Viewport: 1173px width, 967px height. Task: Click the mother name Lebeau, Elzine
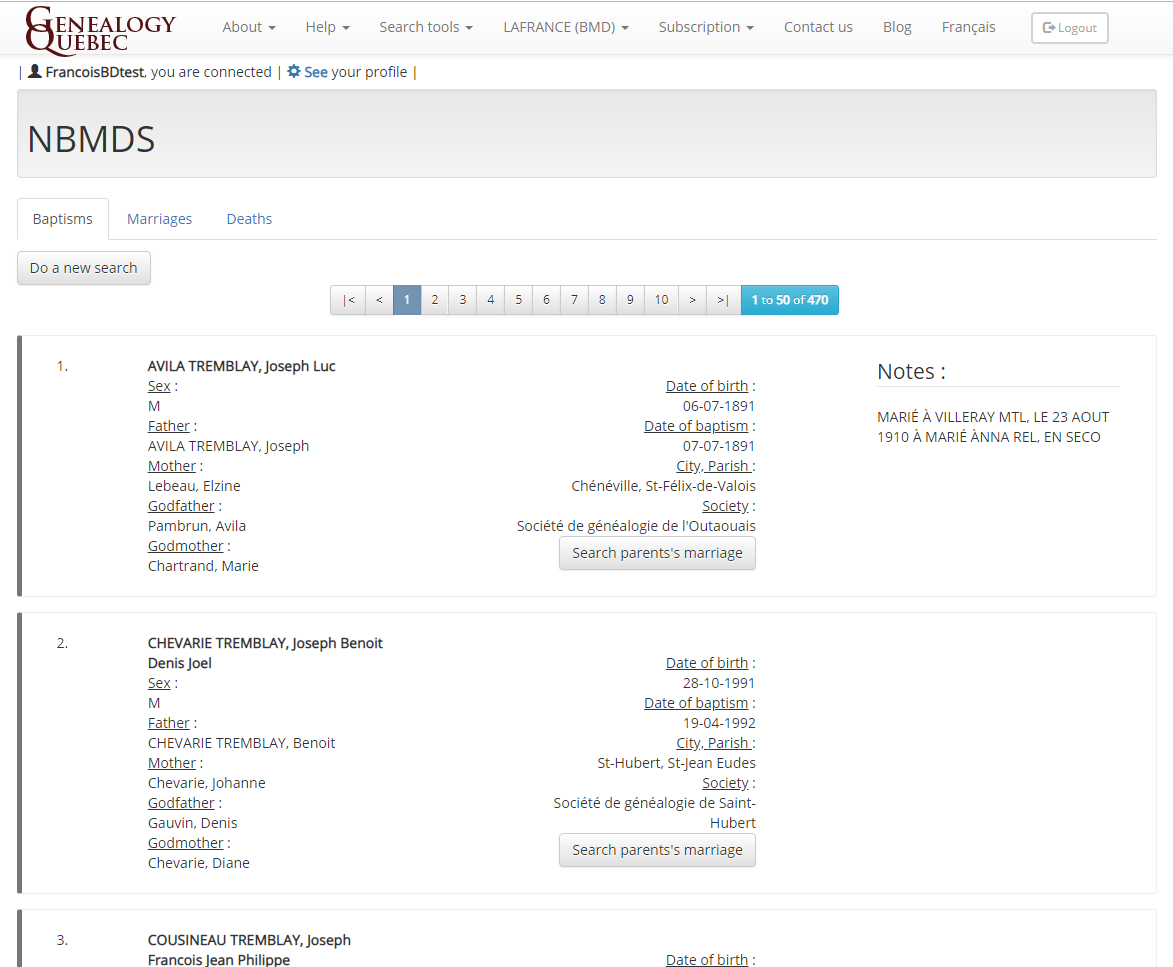tap(195, 486)
